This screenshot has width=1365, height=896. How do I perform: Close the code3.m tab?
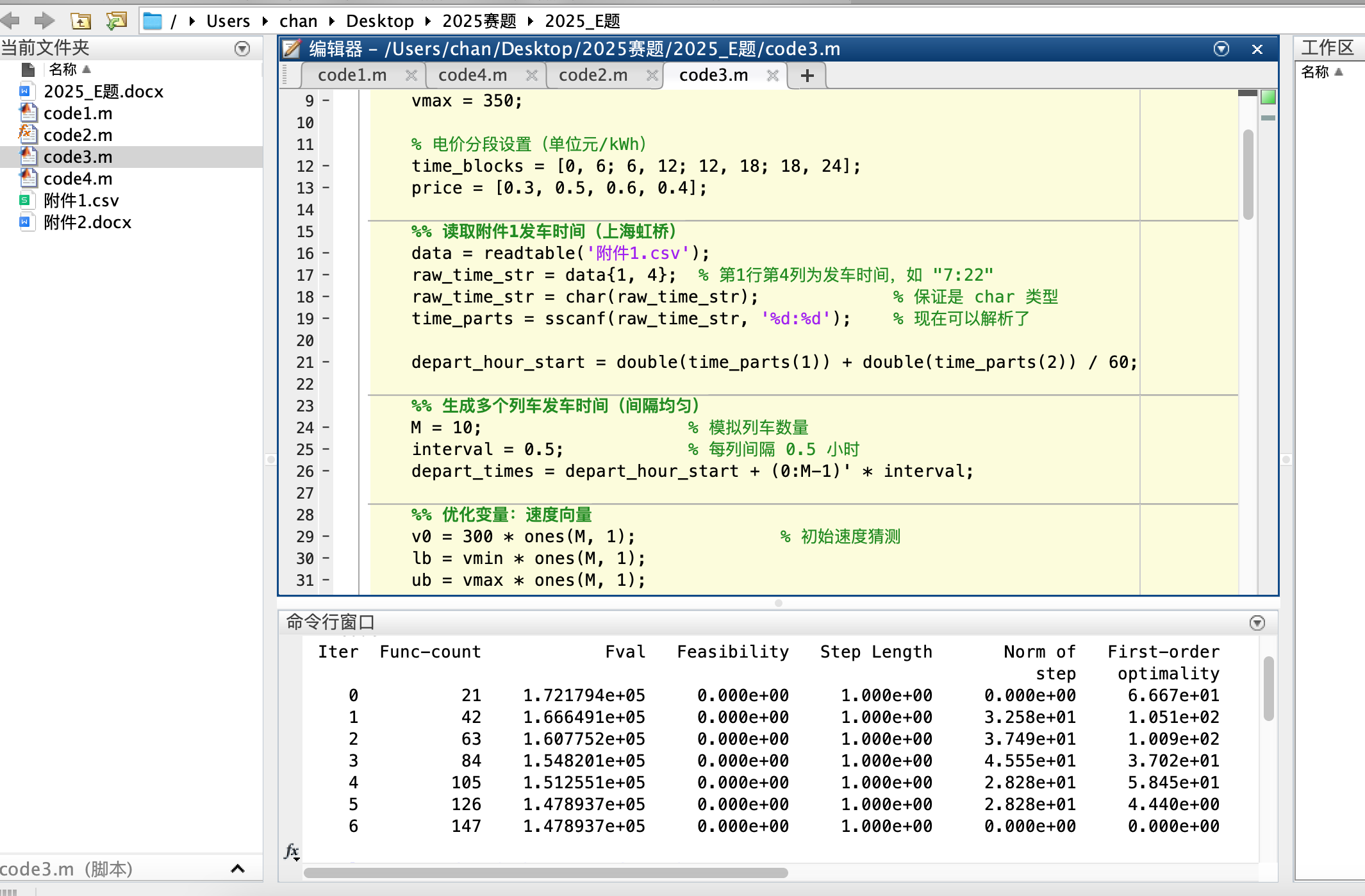[773, 76]
